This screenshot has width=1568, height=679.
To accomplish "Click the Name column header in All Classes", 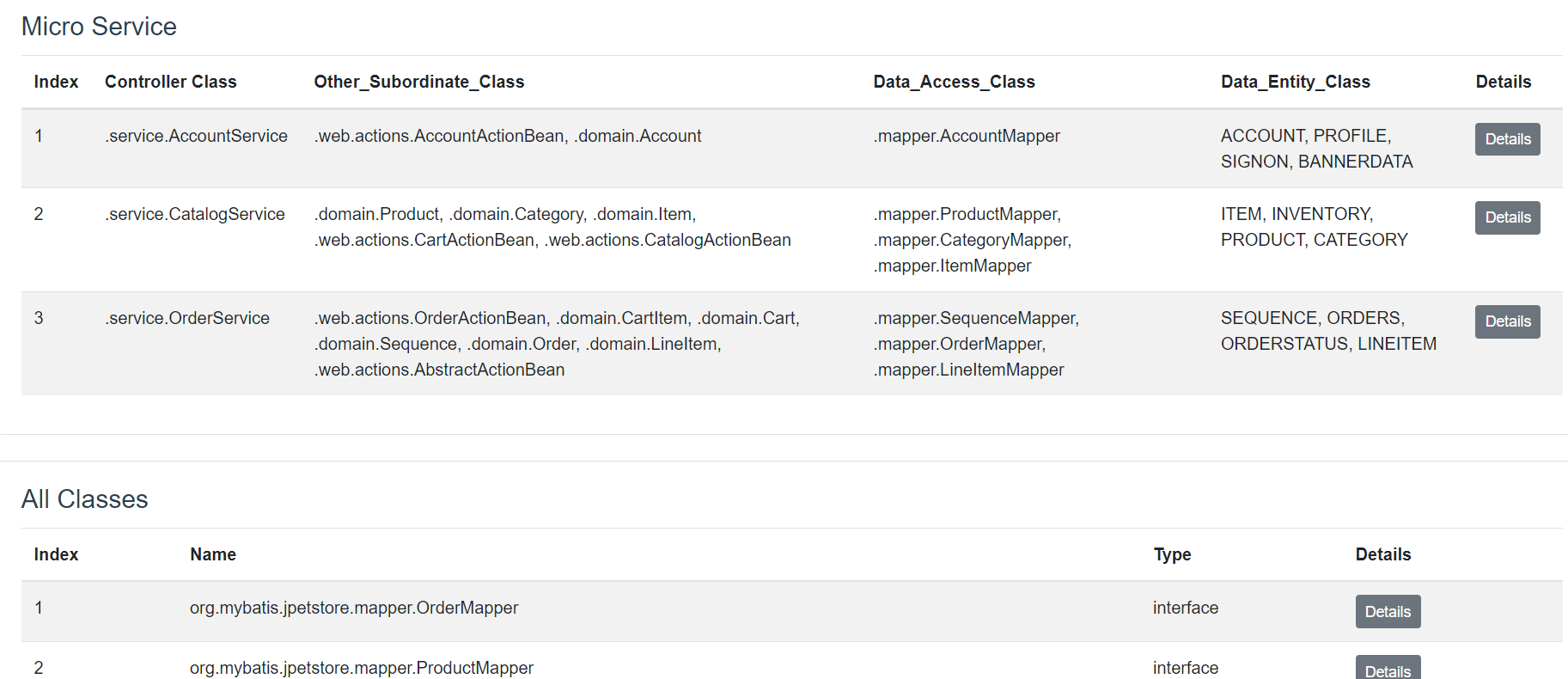I will coord(213,554).
